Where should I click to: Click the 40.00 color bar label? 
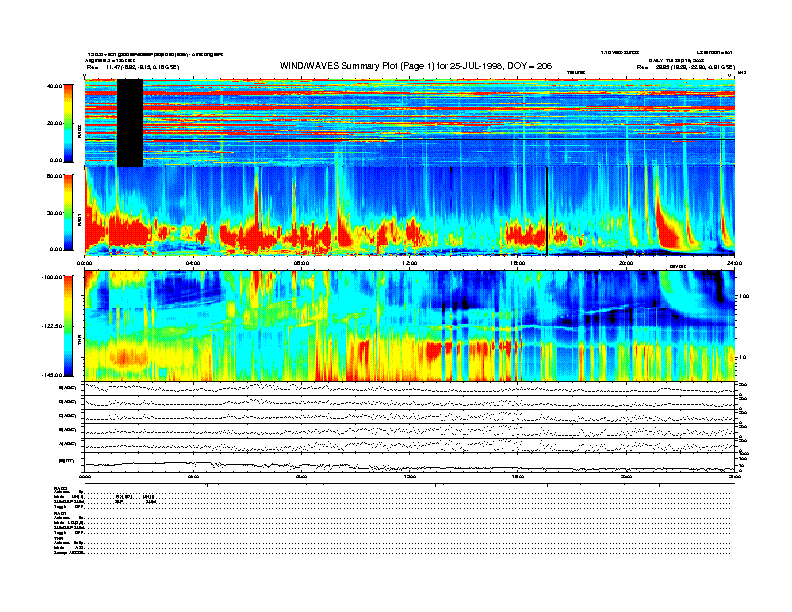click(54, 86)
